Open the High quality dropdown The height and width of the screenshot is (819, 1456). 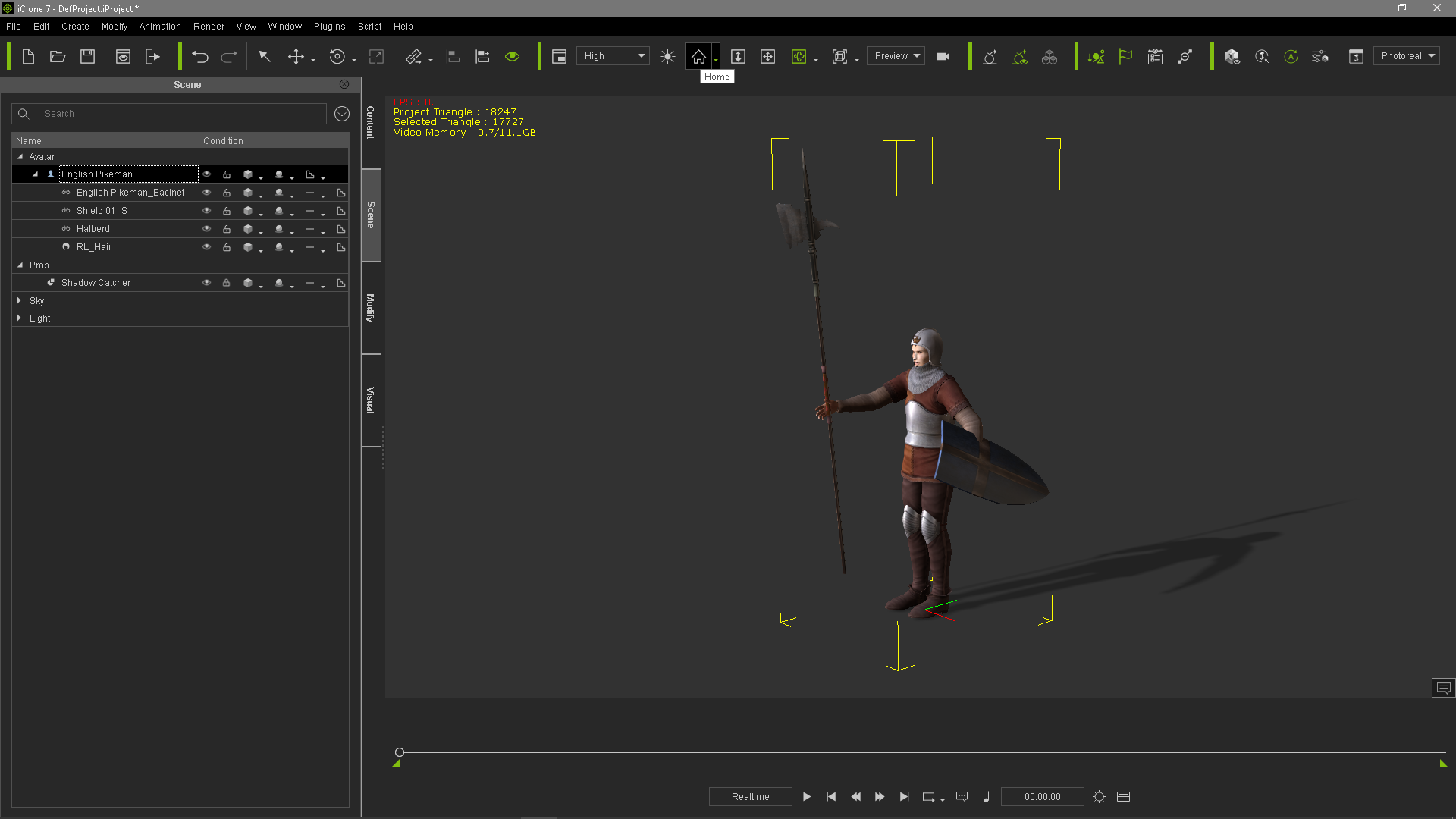pos(613,56)
